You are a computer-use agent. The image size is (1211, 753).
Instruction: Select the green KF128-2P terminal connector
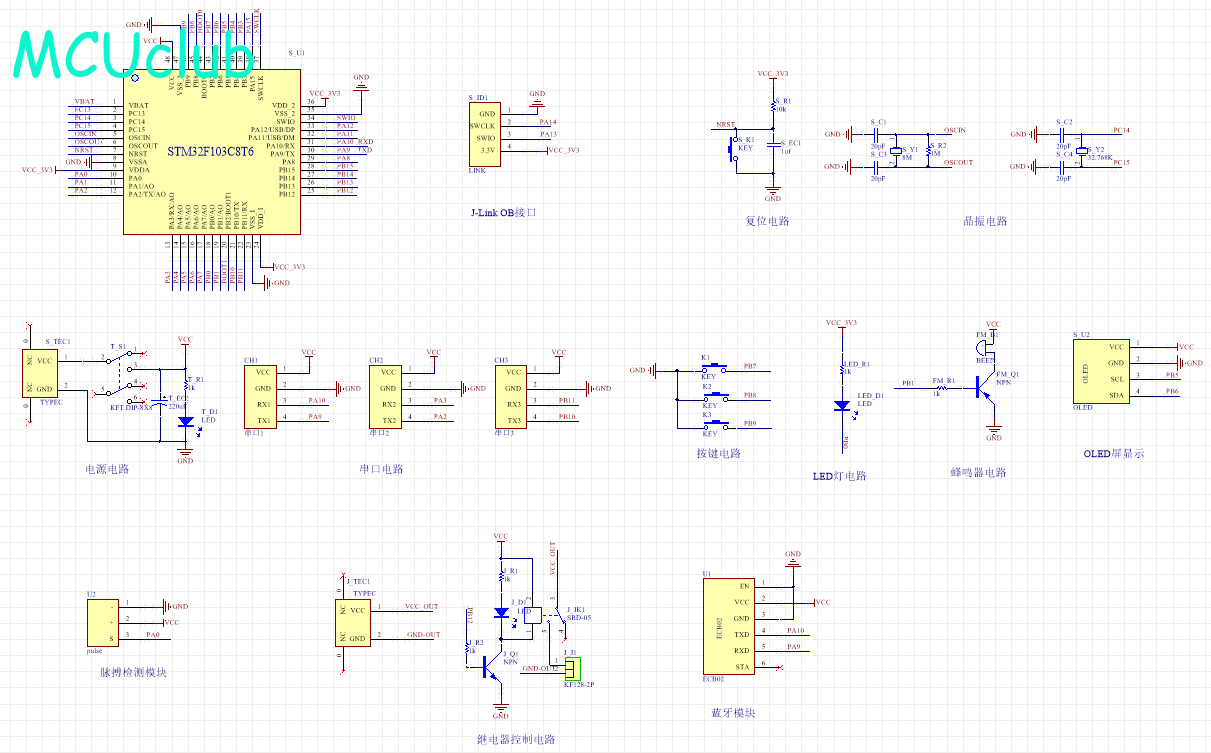point(570,668)
